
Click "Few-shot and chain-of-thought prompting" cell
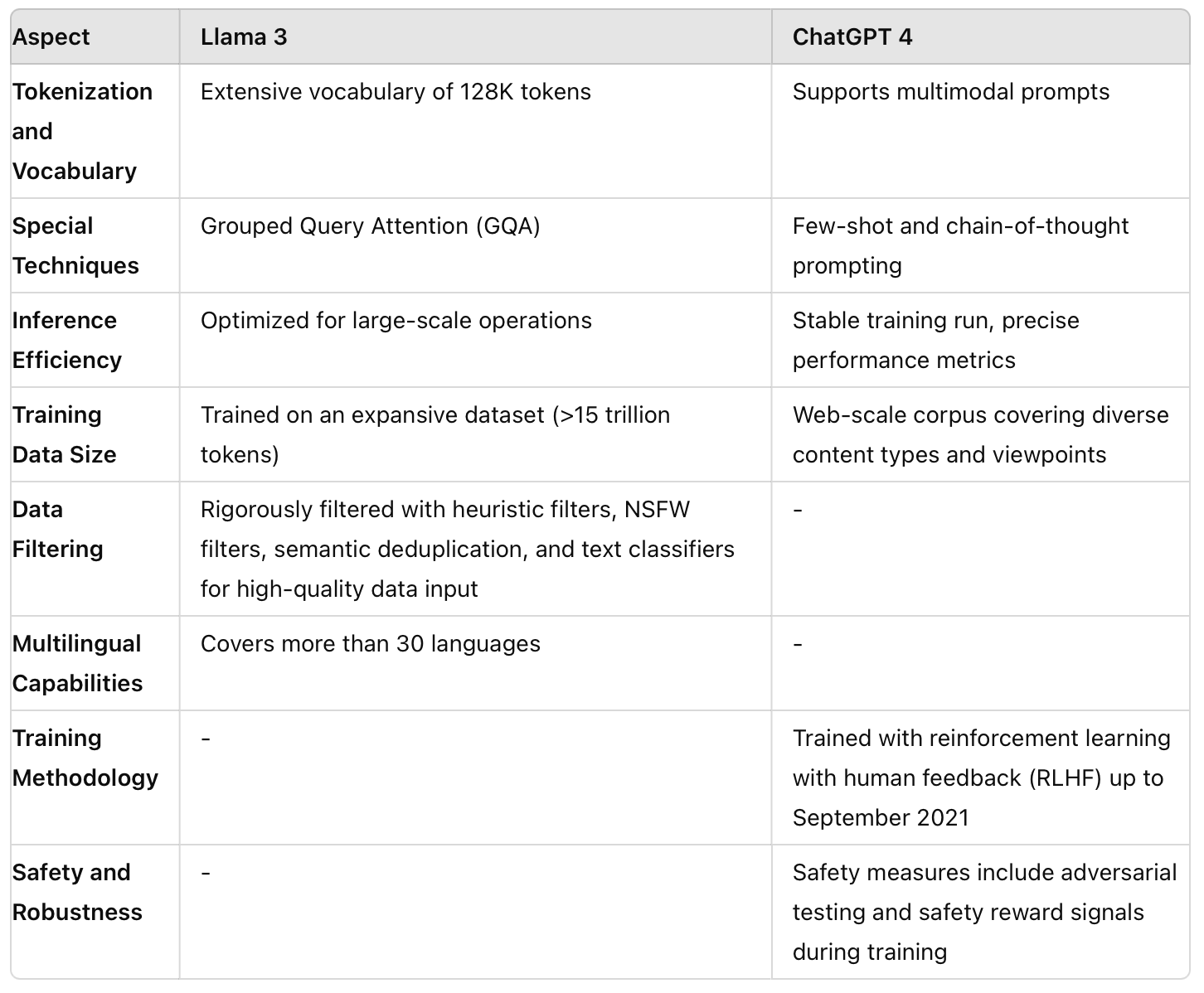click(959, 245)
